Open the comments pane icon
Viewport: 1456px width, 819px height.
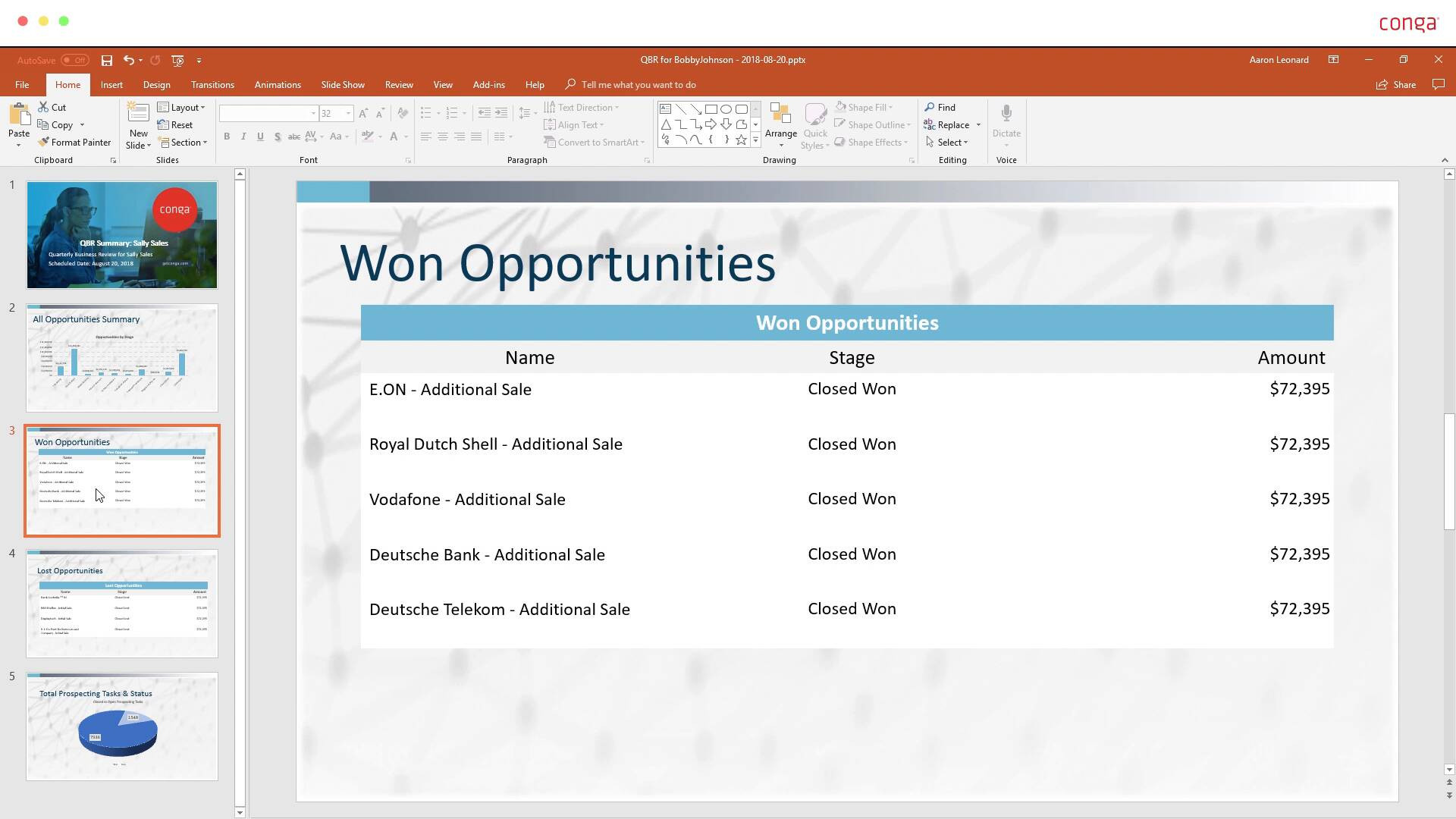point(1438,84)
